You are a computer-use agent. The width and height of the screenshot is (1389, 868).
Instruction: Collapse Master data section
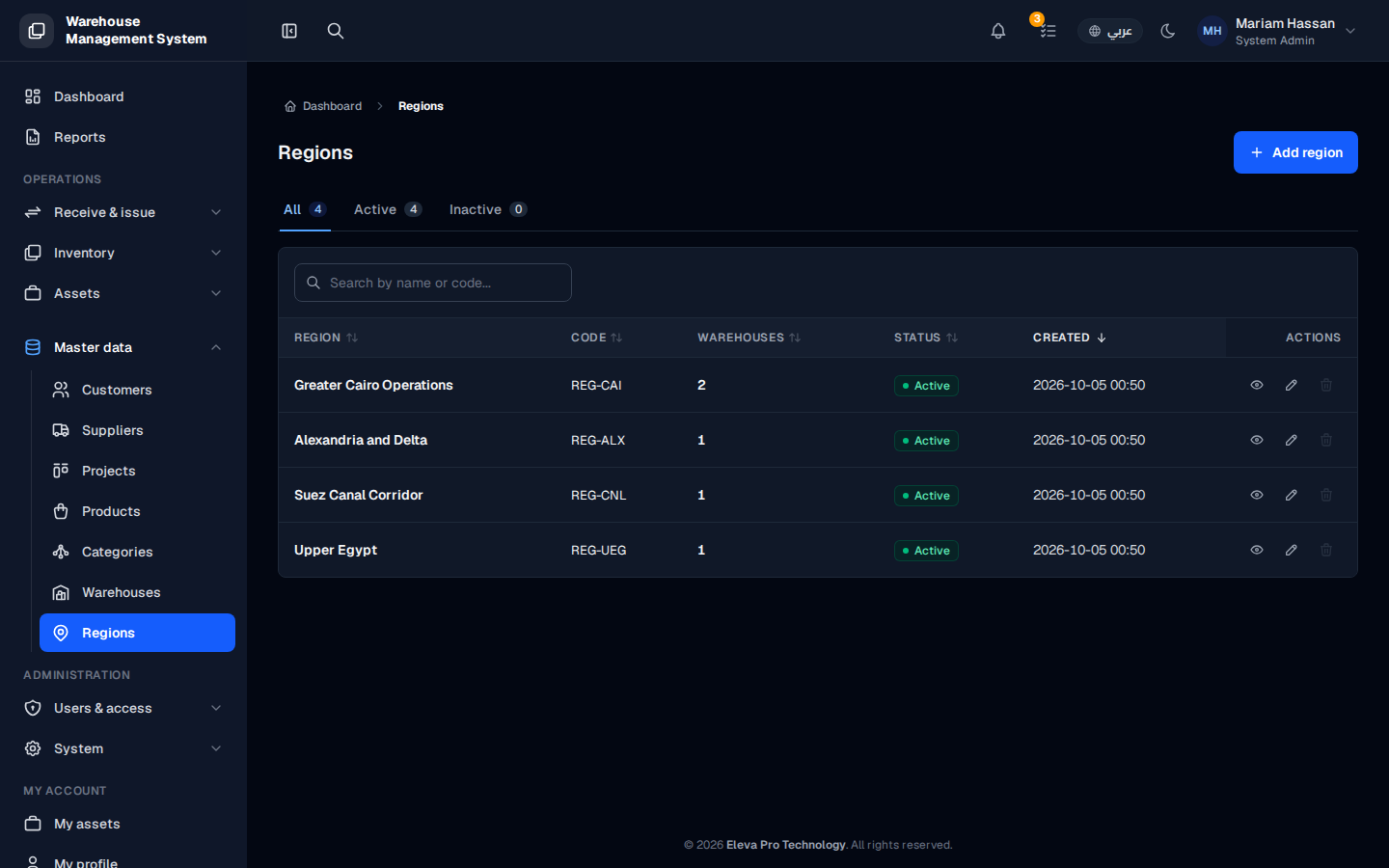point(123,347)
